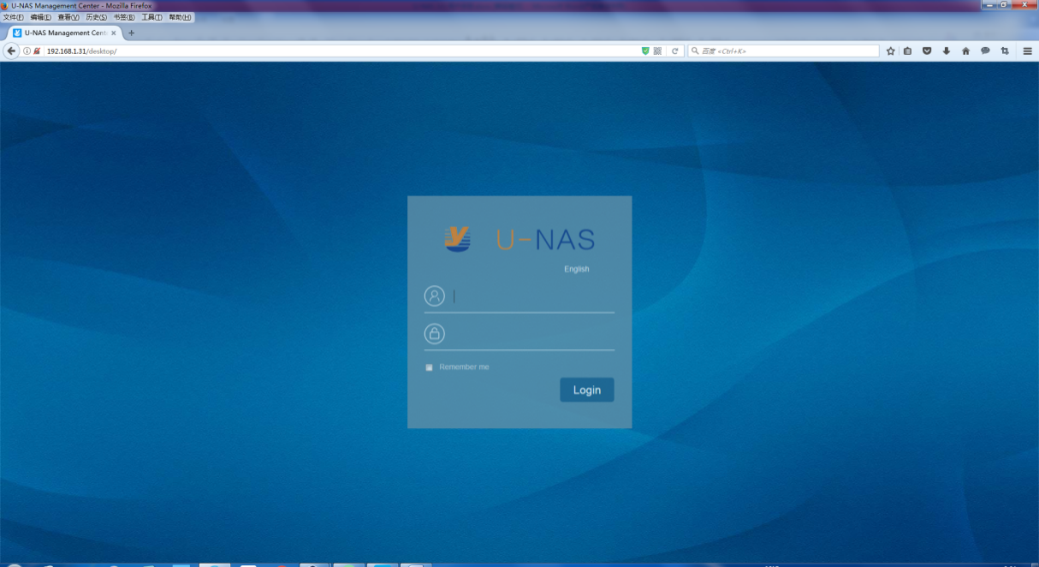Viewport: 1039px width, 567px height.
Task: Open the downloads arrow icon
Action: [x=946, y=51]
